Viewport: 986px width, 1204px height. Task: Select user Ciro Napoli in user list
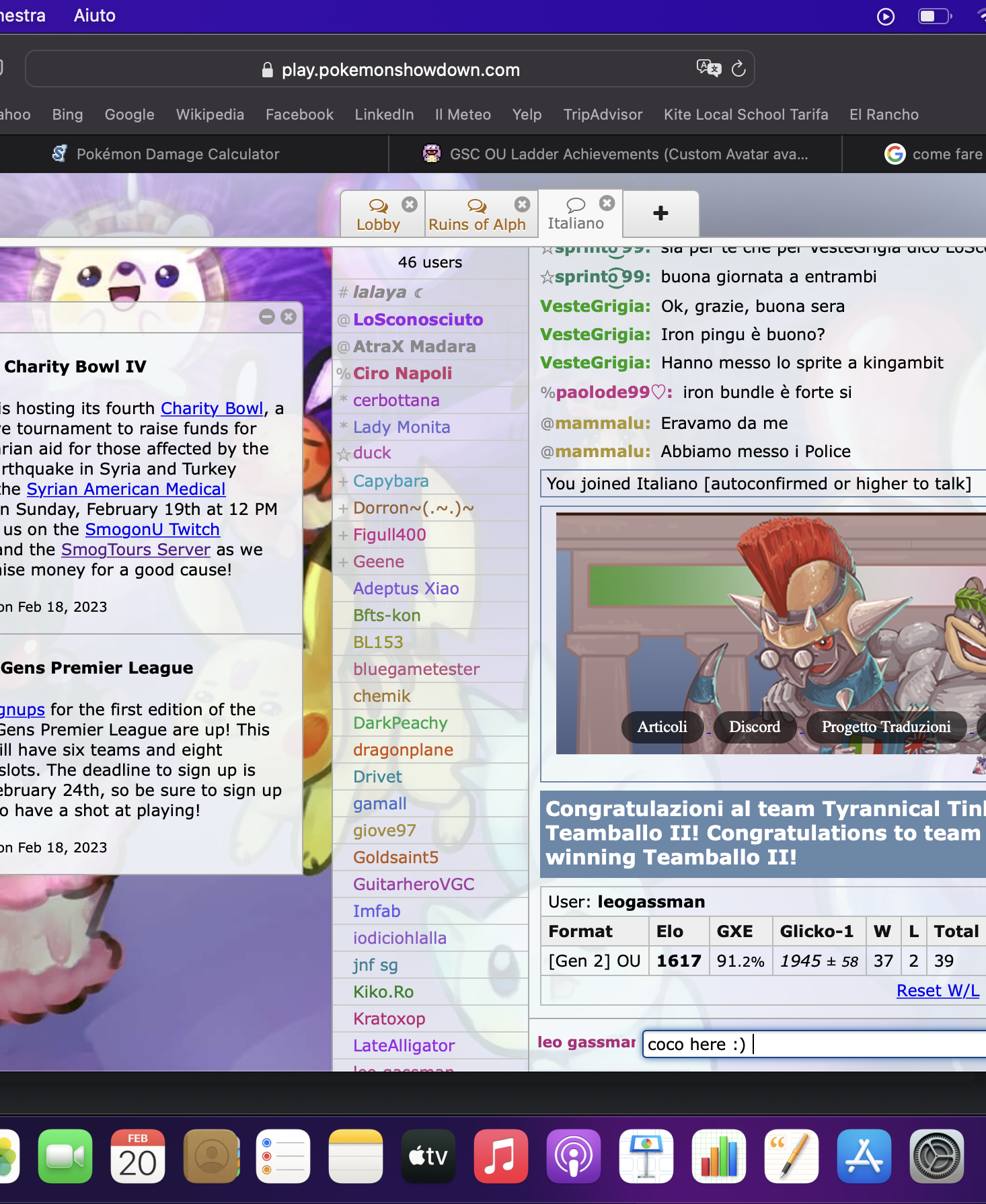pos(430,373)
